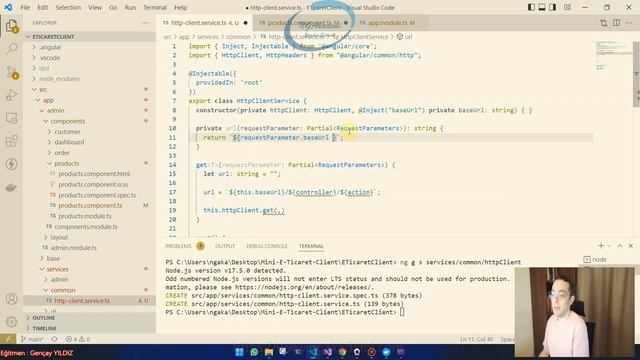640x360 pixels.
Task: Open the Docker whale icon view
Action: (x=11, y=187)
